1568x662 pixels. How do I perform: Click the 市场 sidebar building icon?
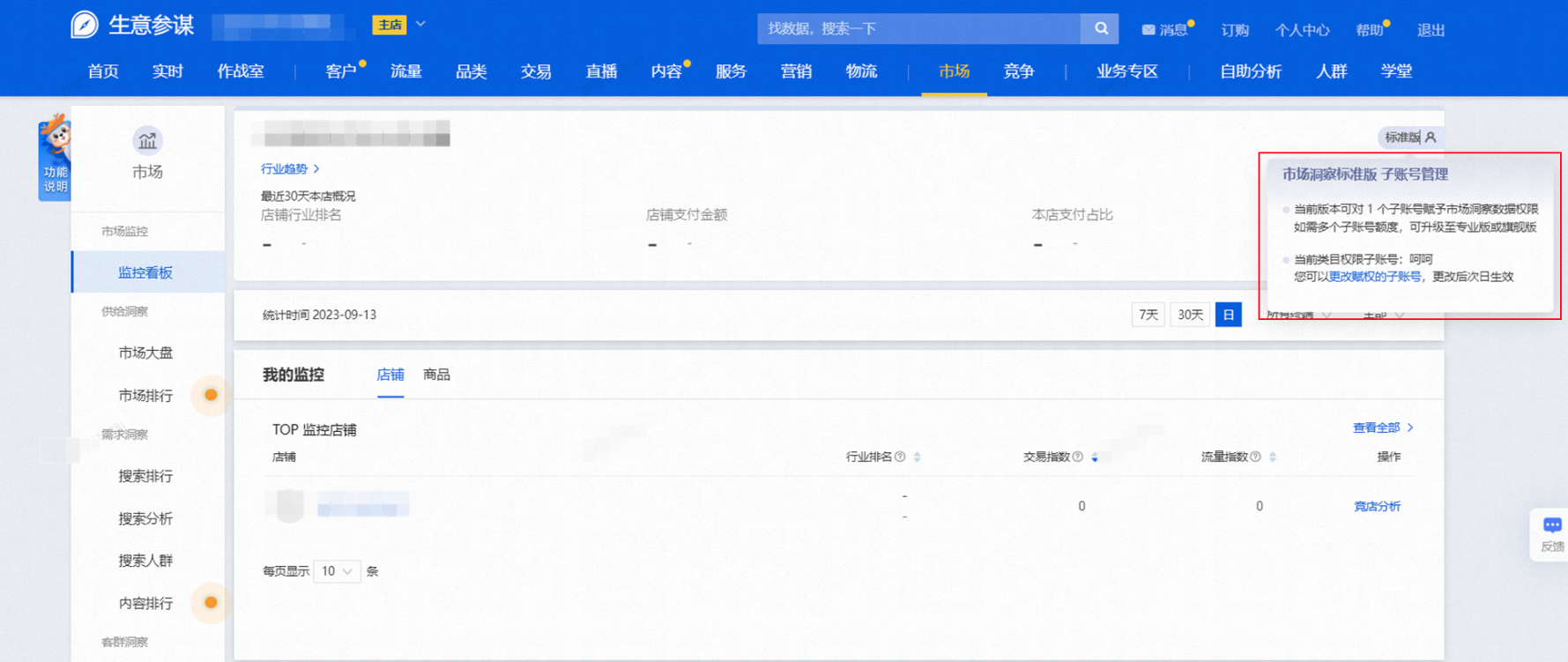[147, 140]
